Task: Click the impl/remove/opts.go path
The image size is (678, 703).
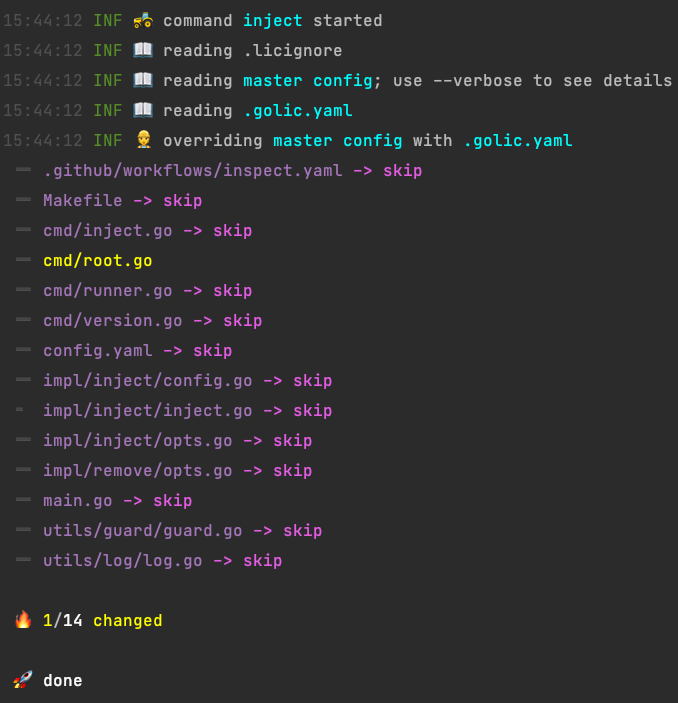Action: click(138, 471)
